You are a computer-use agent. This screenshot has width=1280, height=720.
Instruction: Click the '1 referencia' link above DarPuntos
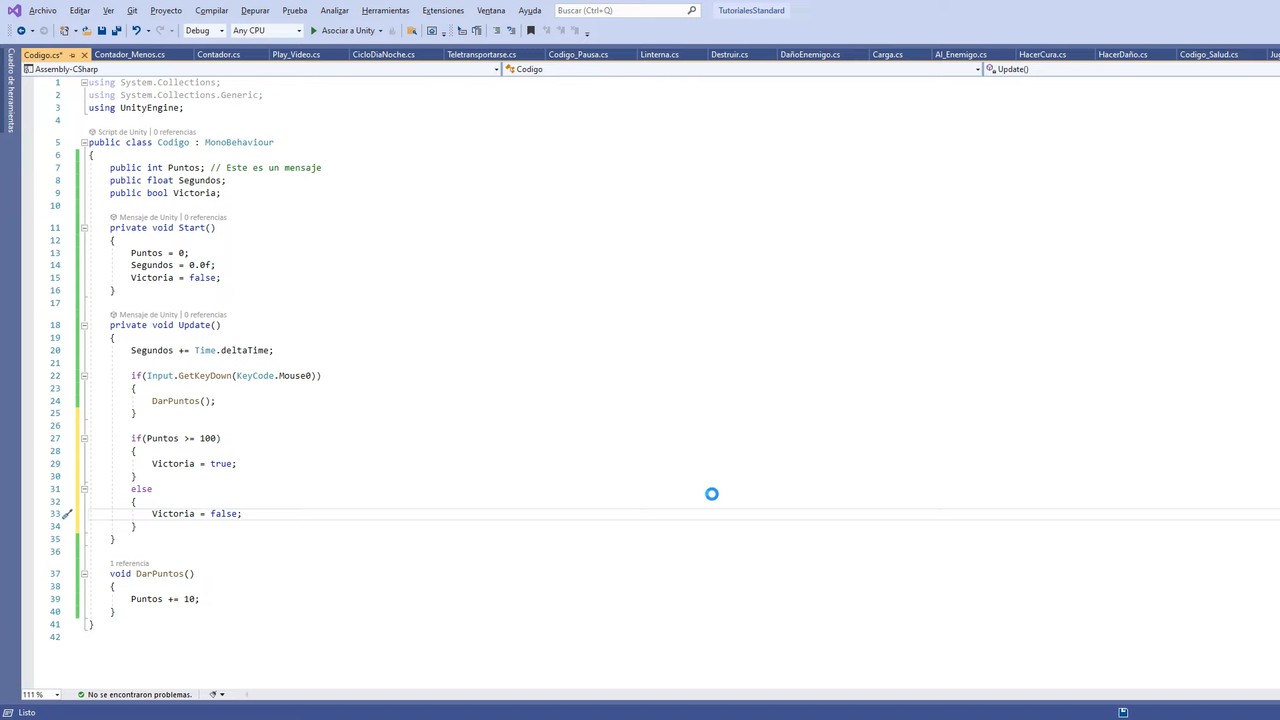pyautogui.click(x=129, y=563)
